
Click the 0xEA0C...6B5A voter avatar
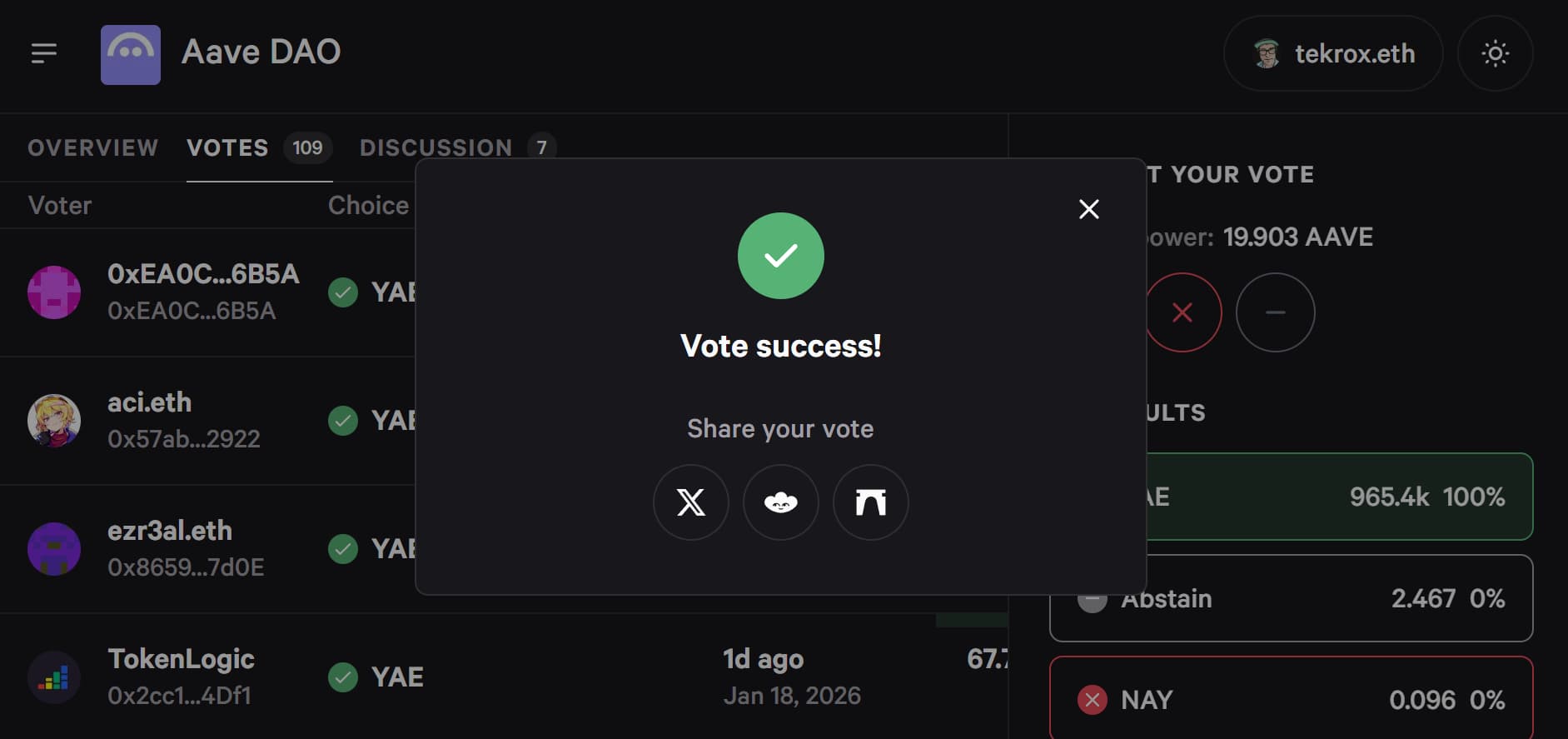(54, 292)
